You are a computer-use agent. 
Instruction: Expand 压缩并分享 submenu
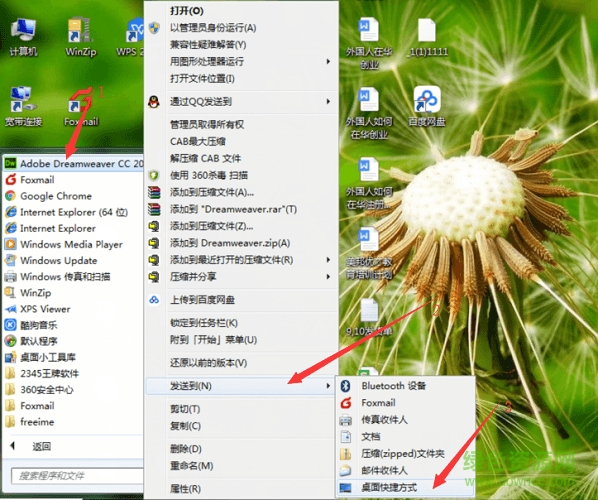tap(241, 277)
